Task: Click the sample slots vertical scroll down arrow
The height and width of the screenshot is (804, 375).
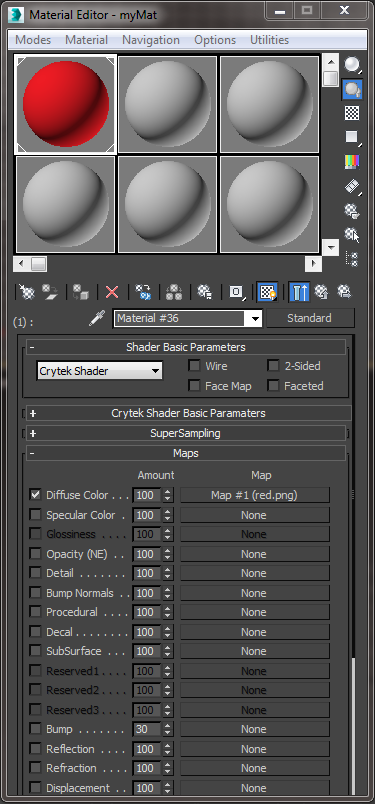Action: pos(331,248)
